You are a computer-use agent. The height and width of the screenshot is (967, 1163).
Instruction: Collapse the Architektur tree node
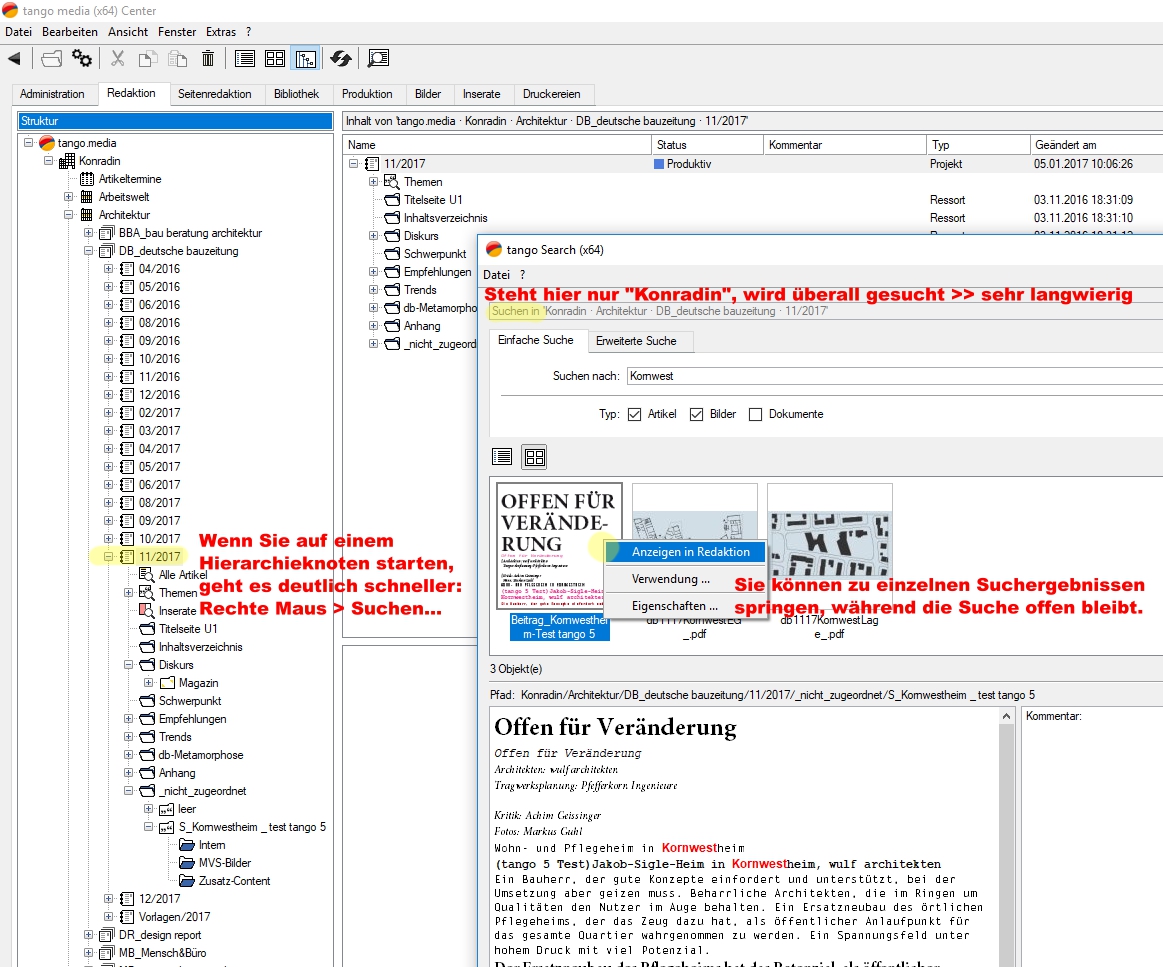(69, 215)
